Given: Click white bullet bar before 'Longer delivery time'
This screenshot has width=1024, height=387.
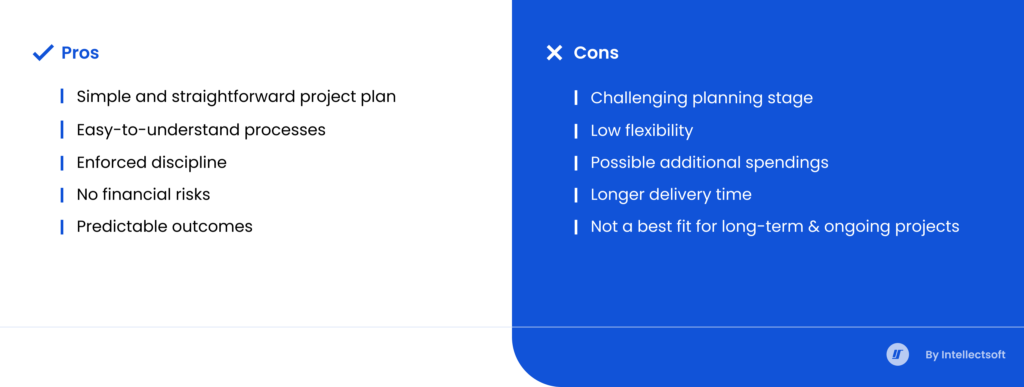Looking at the screenshot, I should pyautogui.click(x=575, y=194).
